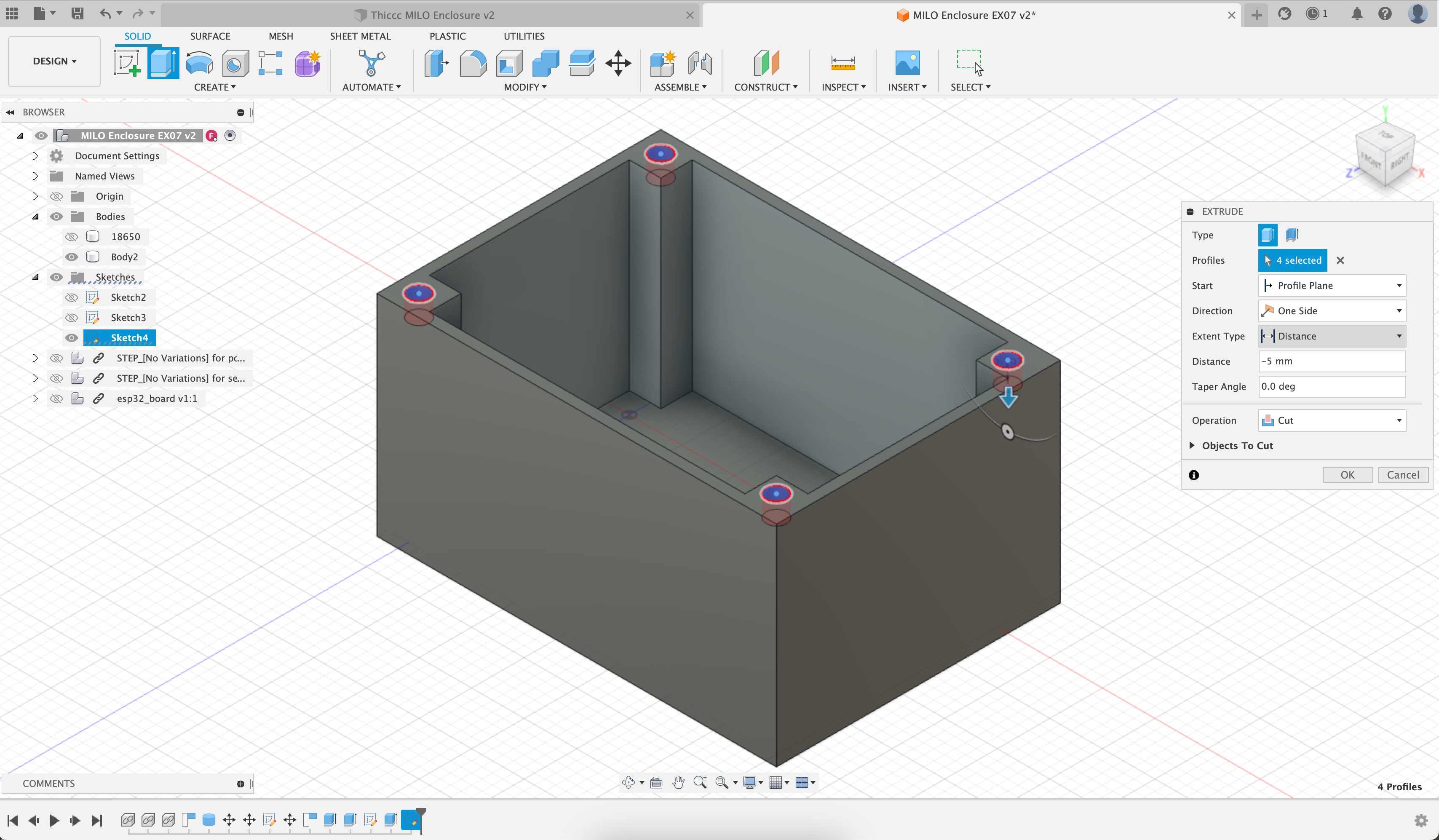This screenshot has width=1439, height=840.
Task: Switch to the SURFACE tab
Action: click(x=210, y=36)
